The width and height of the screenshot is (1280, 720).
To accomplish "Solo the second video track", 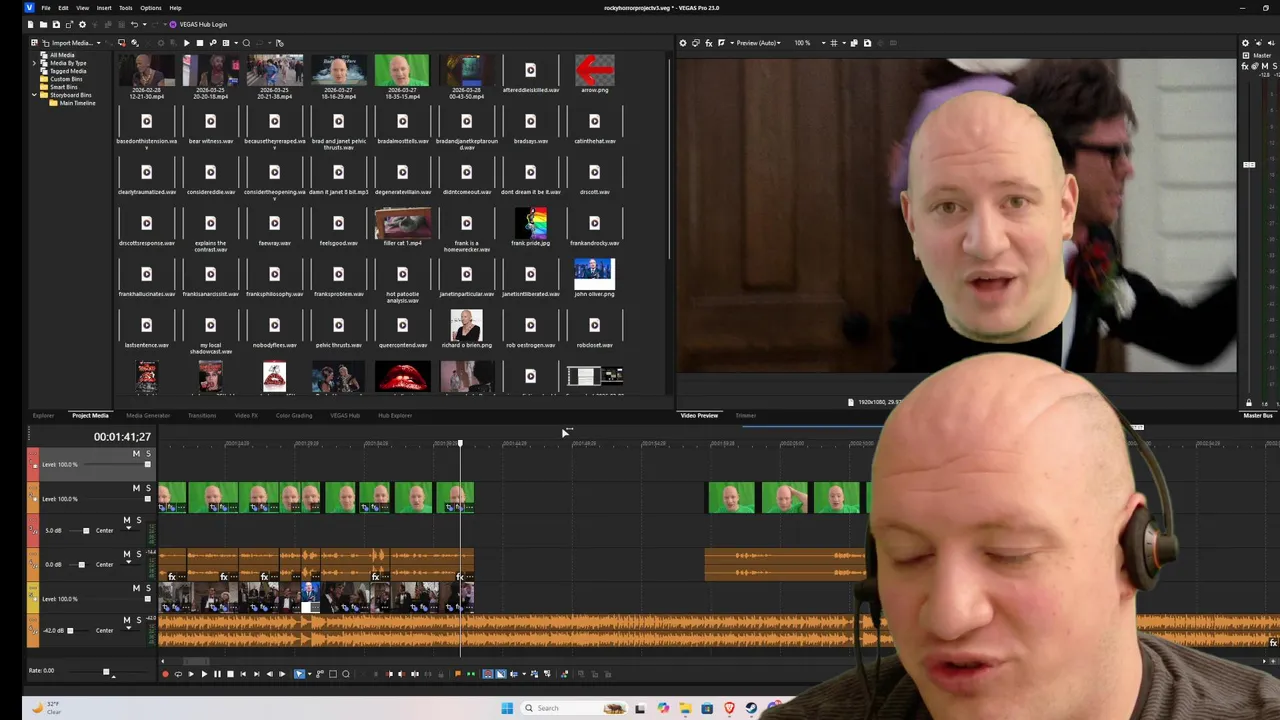I will coord(148,488).
